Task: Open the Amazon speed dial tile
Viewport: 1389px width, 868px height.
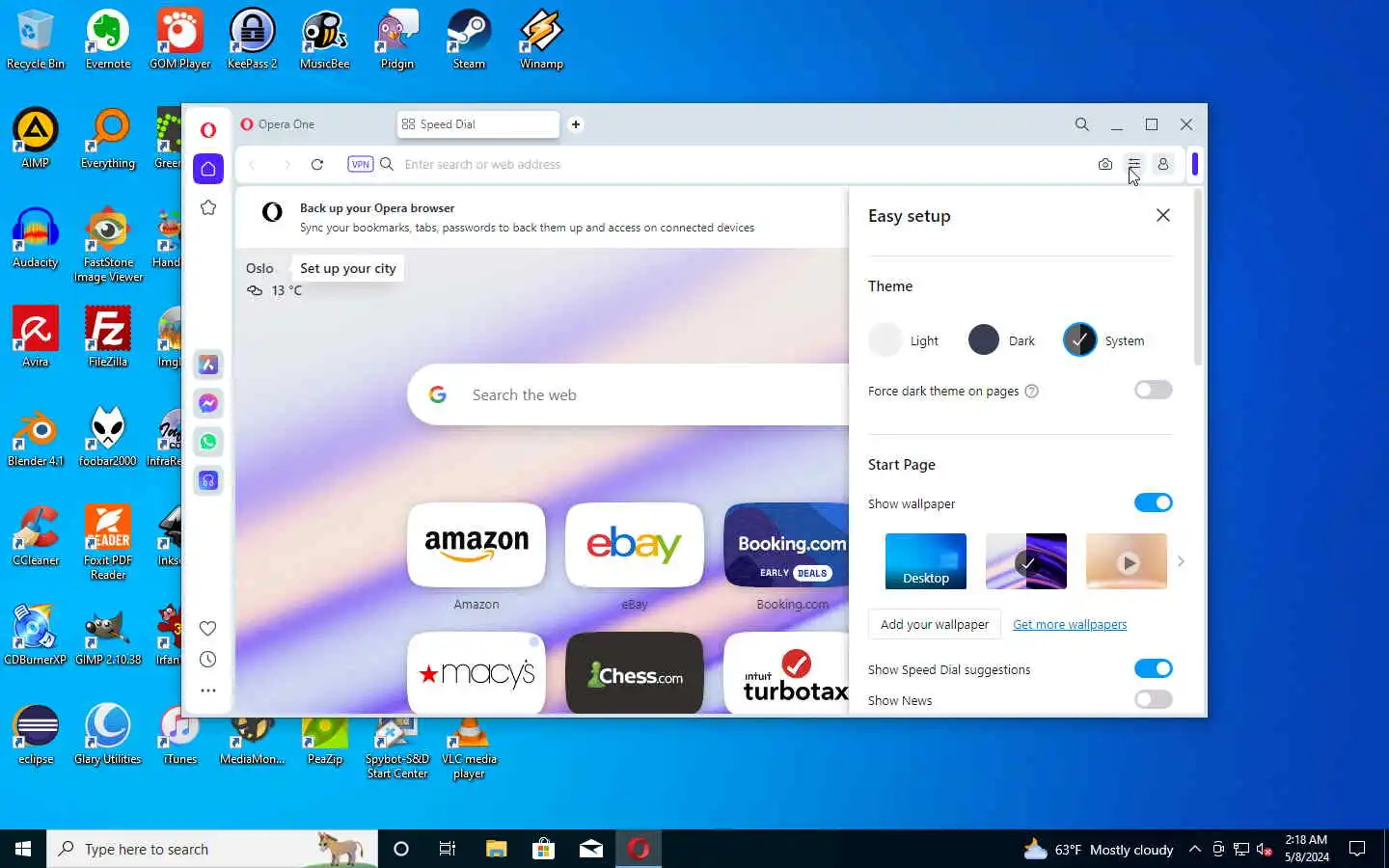Action: 477,545
